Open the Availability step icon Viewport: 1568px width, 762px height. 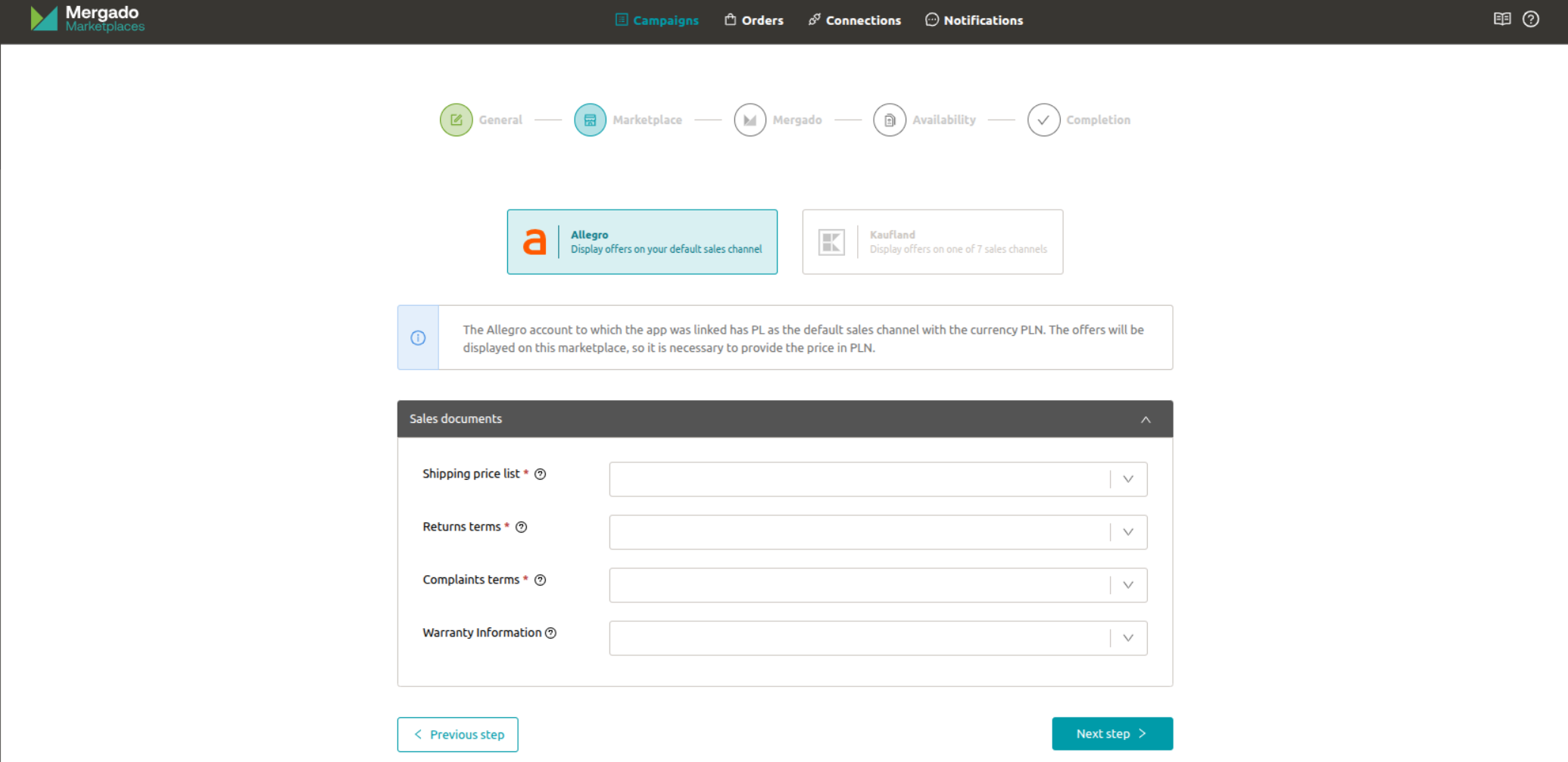click(x=890, y=120)
